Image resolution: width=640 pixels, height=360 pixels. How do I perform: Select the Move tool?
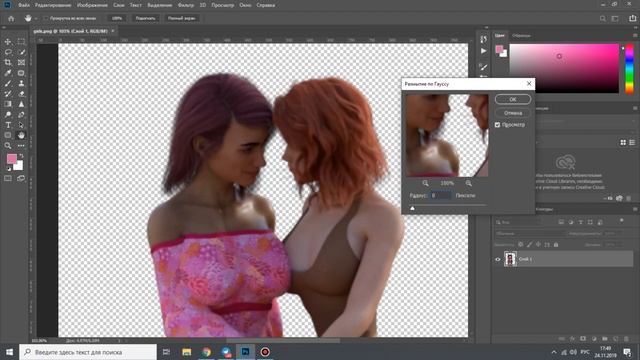point(8,42)
